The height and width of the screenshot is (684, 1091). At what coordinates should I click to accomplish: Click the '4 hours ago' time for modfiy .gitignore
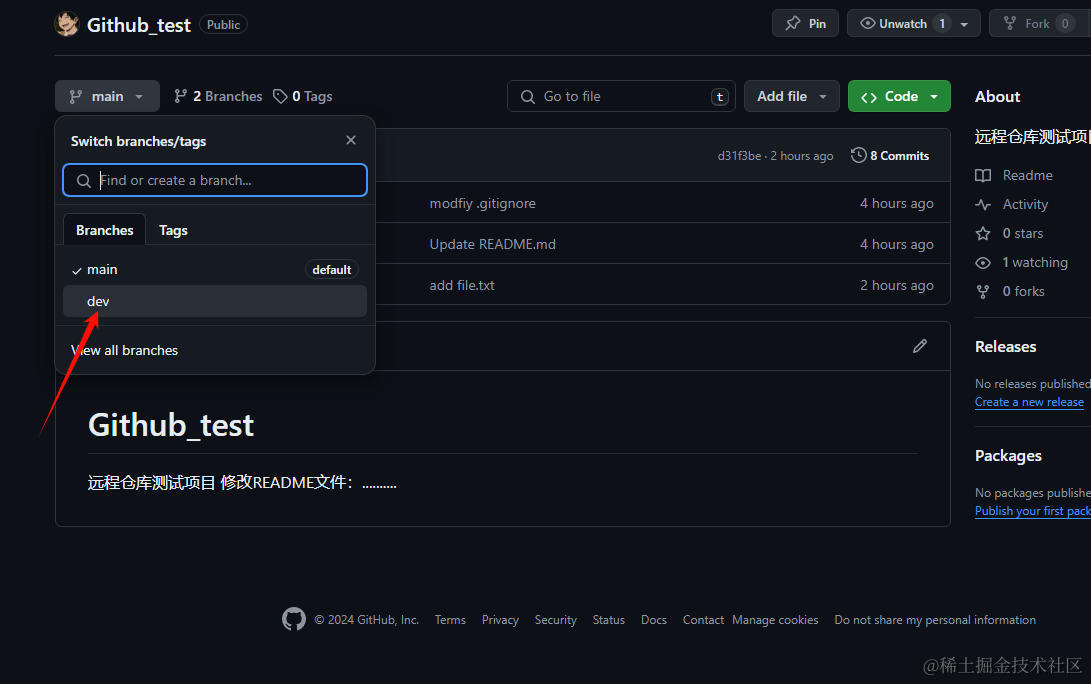click(897, 203)
